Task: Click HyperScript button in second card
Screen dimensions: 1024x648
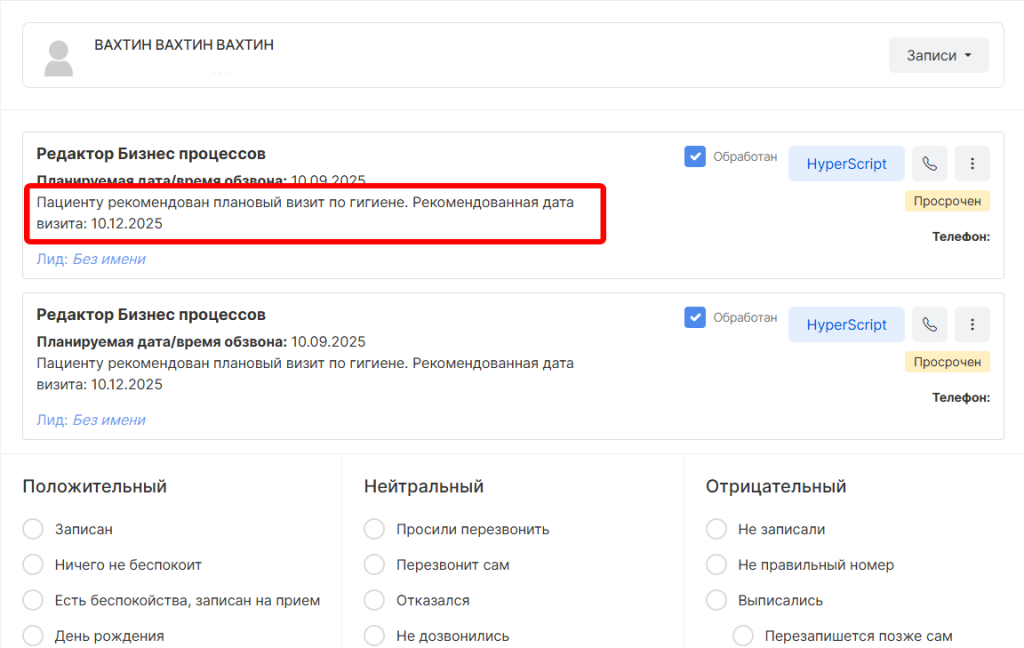Action: click(846, 324)
